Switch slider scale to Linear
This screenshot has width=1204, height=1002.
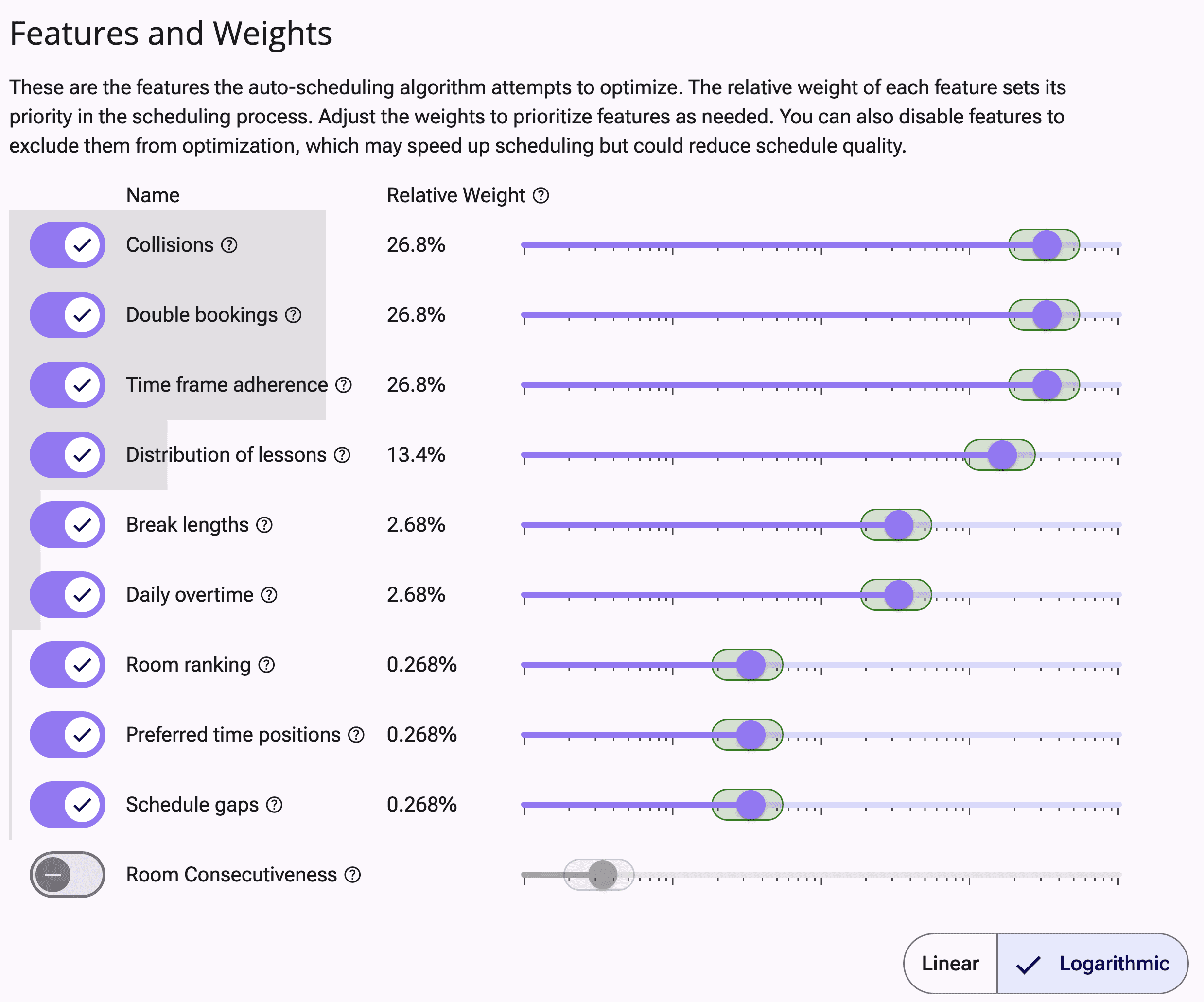950,964
